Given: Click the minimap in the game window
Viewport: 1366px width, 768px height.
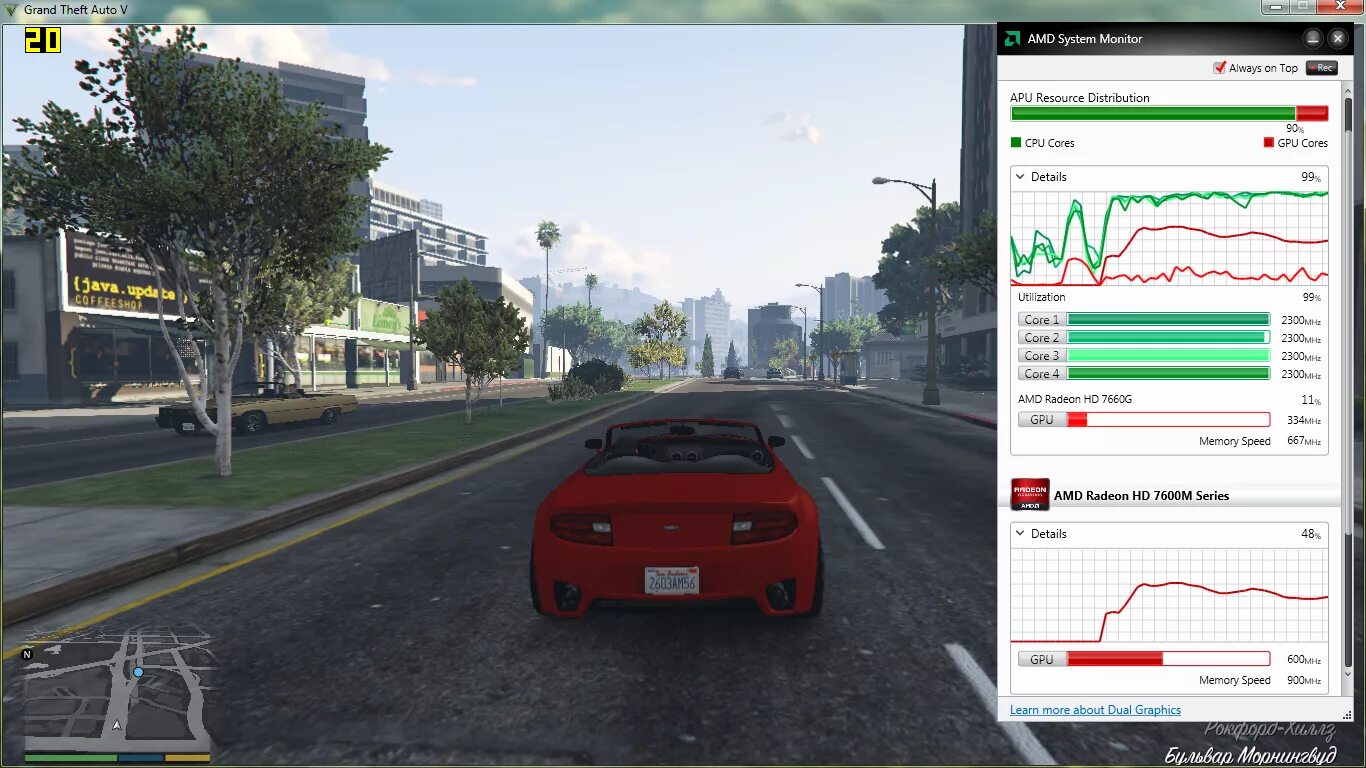Looking at the screenshot, I should [x=117, y=691].
